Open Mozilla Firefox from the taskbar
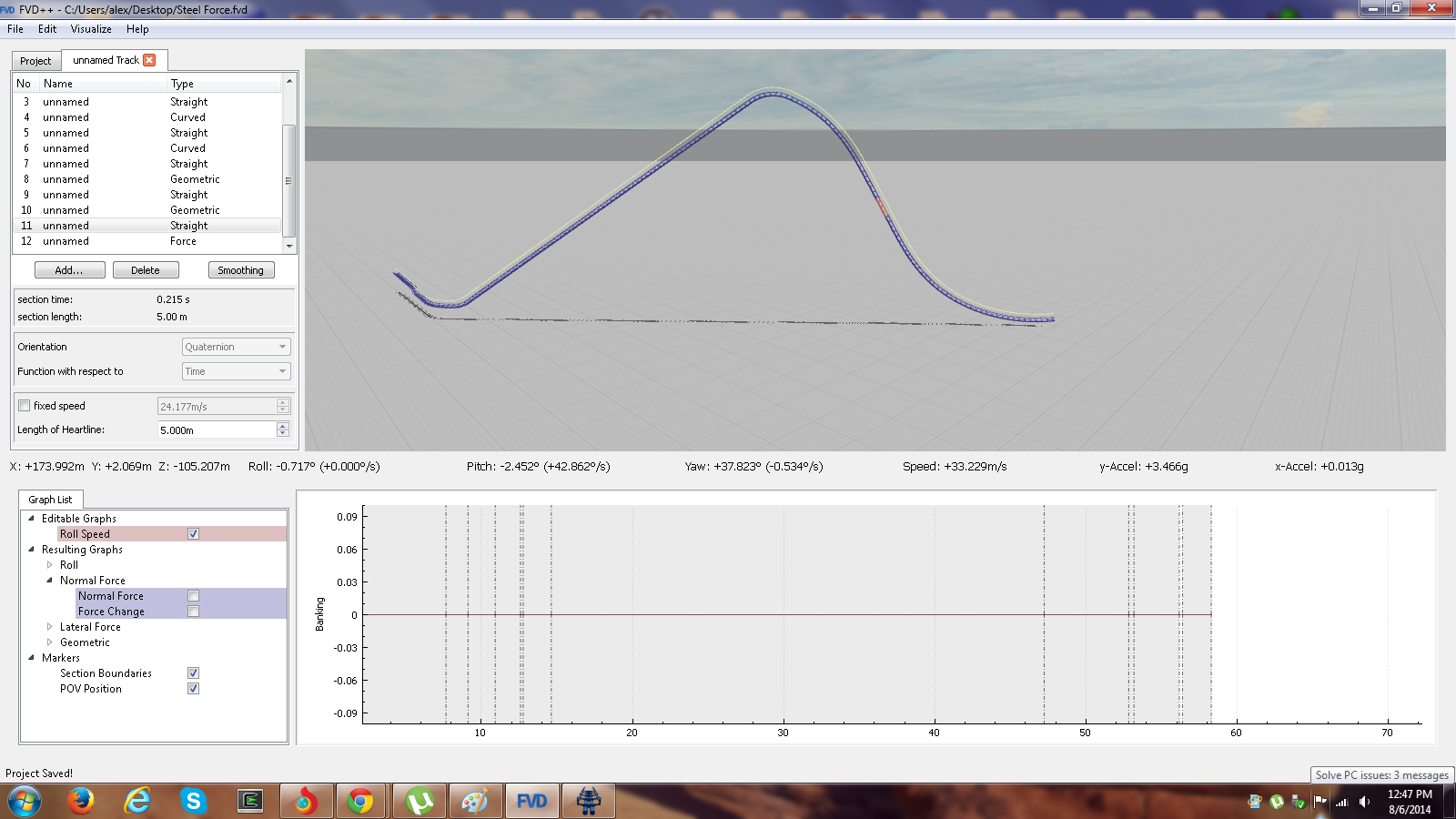1456x819 pixels. point(81,801)
